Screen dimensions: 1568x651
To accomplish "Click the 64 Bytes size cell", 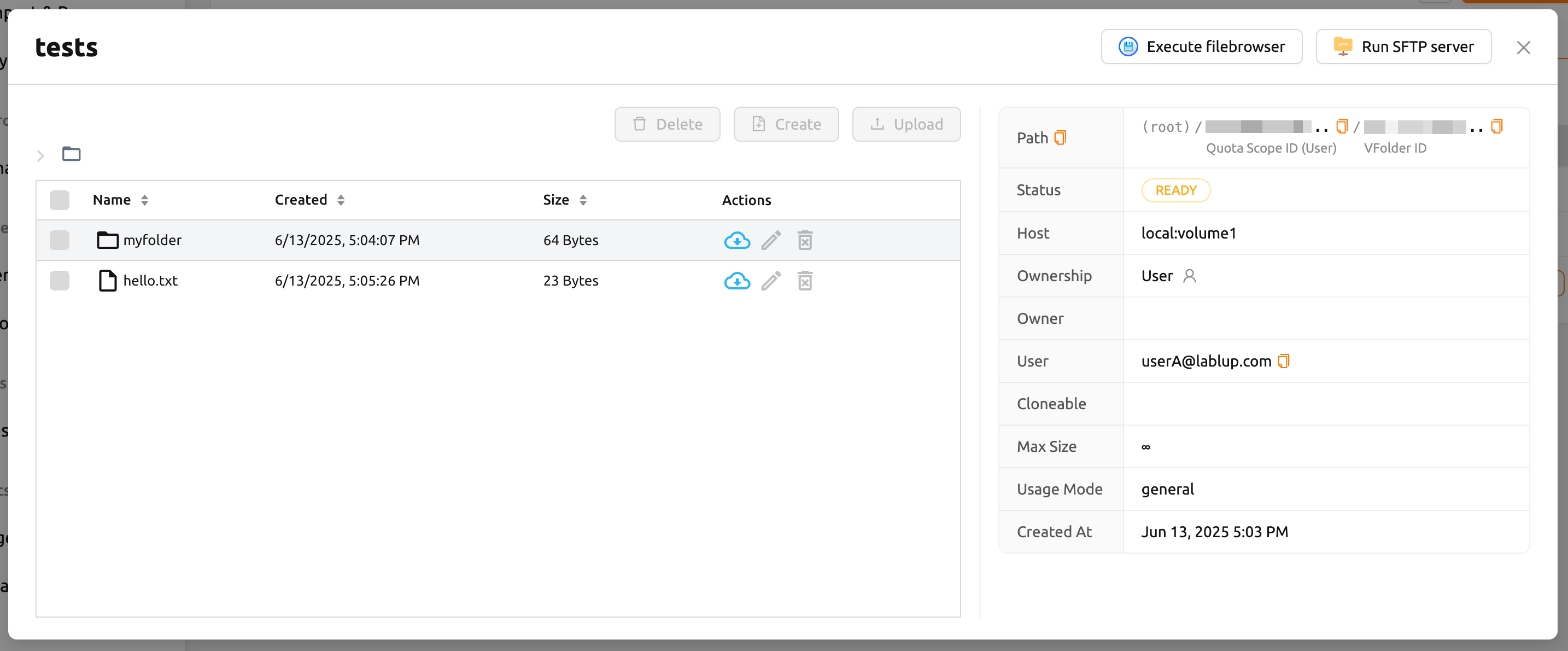I will tap(570, 241).
